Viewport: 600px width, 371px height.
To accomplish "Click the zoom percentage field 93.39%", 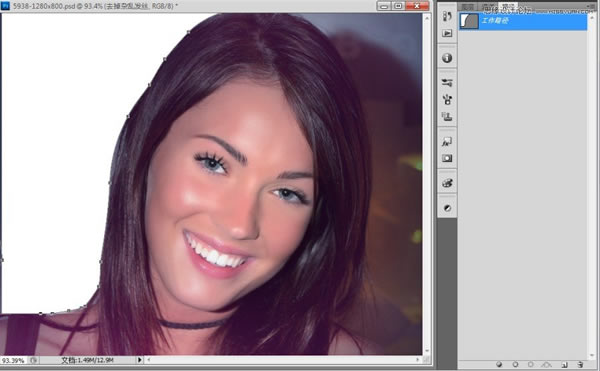I will point(13,360).
